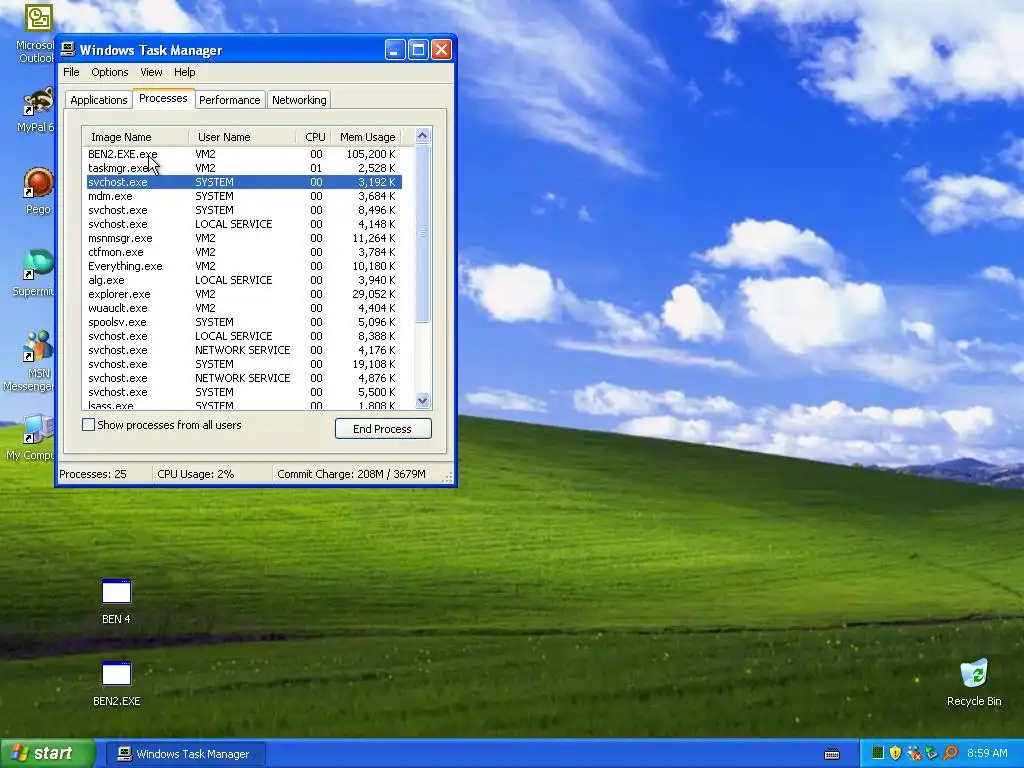Click the orange magnifier Everything tray icon

tap(950, 753)
